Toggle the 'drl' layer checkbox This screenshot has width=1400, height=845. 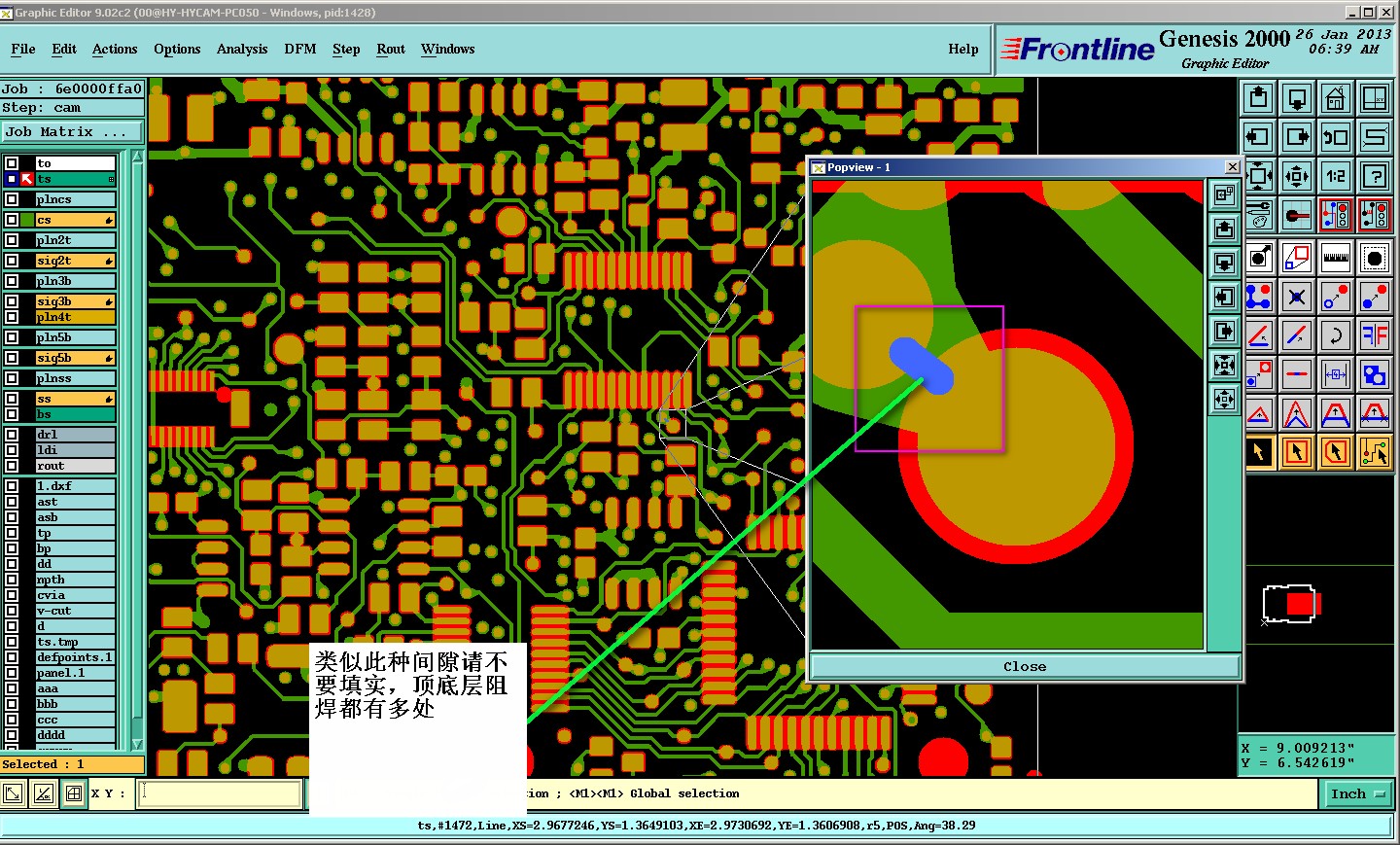point(12,435)
